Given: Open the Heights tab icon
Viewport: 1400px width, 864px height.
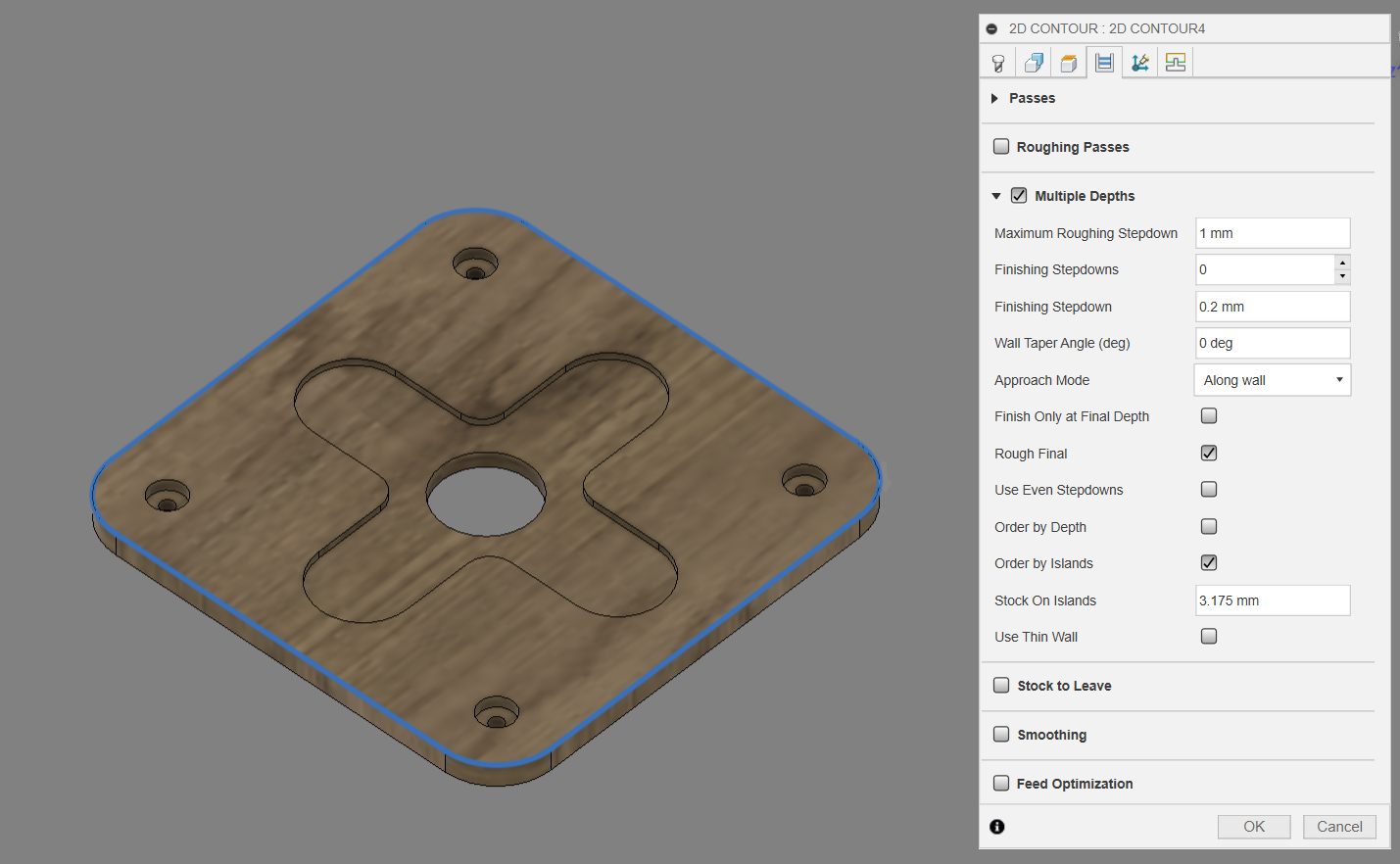Looking at the screenshot, I should pyautogui.click(x=1069, y=63).
